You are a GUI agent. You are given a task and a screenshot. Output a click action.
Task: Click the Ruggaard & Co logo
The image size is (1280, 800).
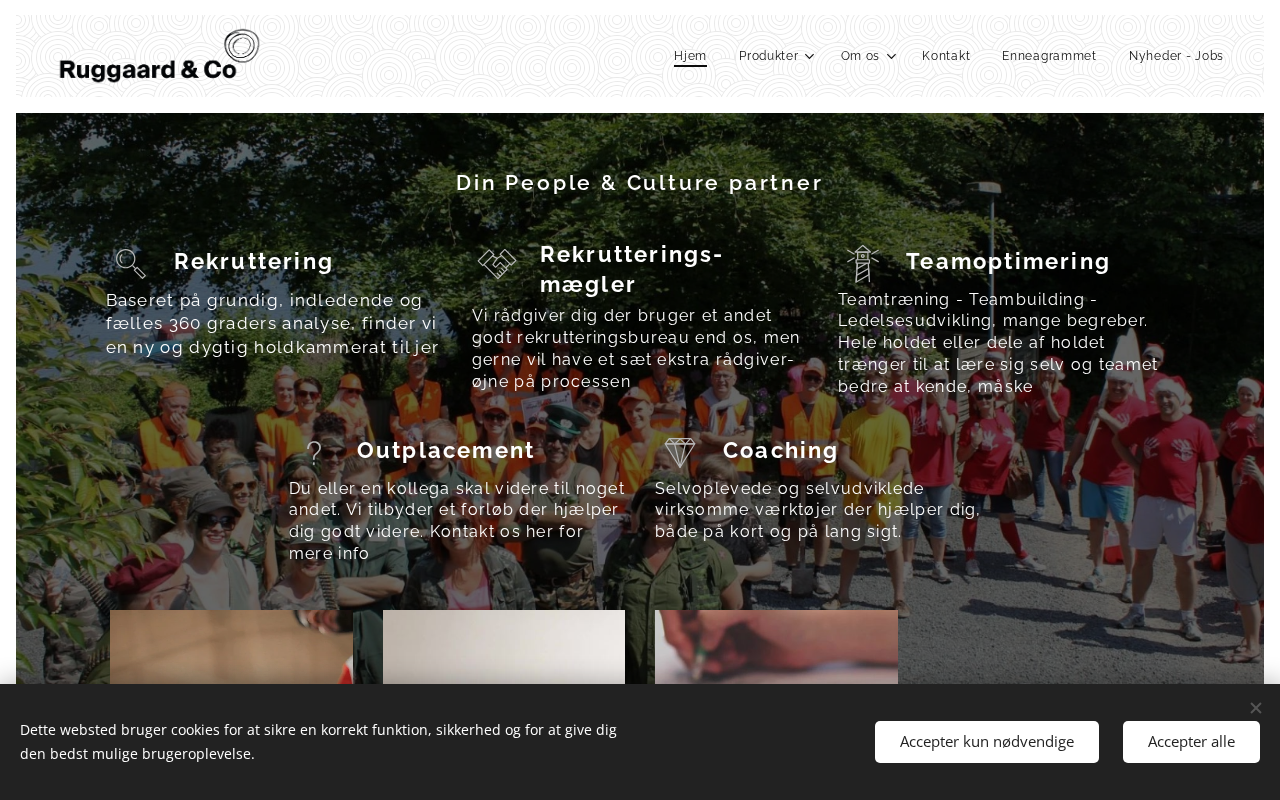[160, 56]
